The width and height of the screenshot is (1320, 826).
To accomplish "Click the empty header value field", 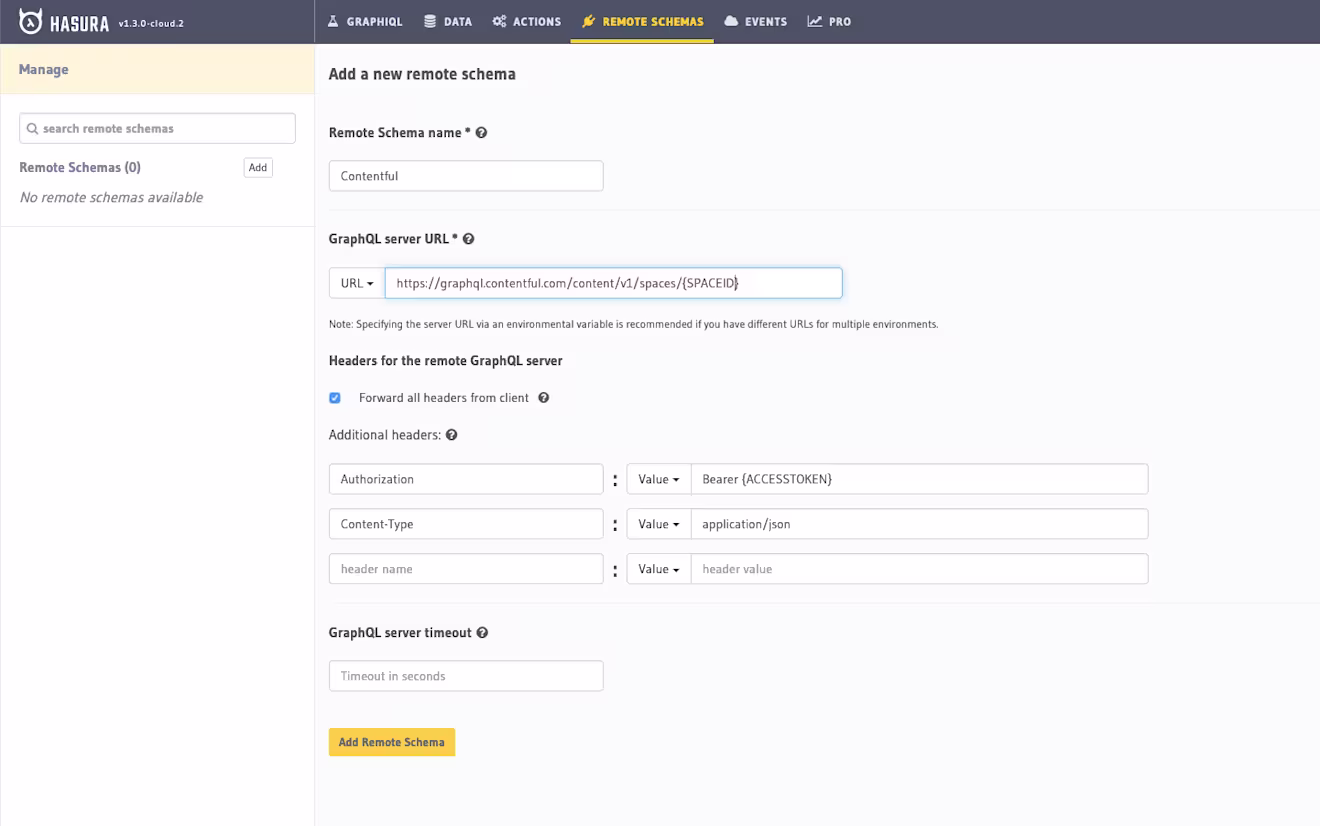I will 919,569.
